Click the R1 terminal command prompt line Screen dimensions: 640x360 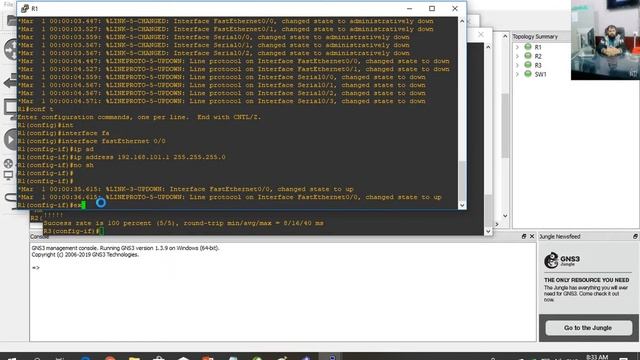coord(50,205)
